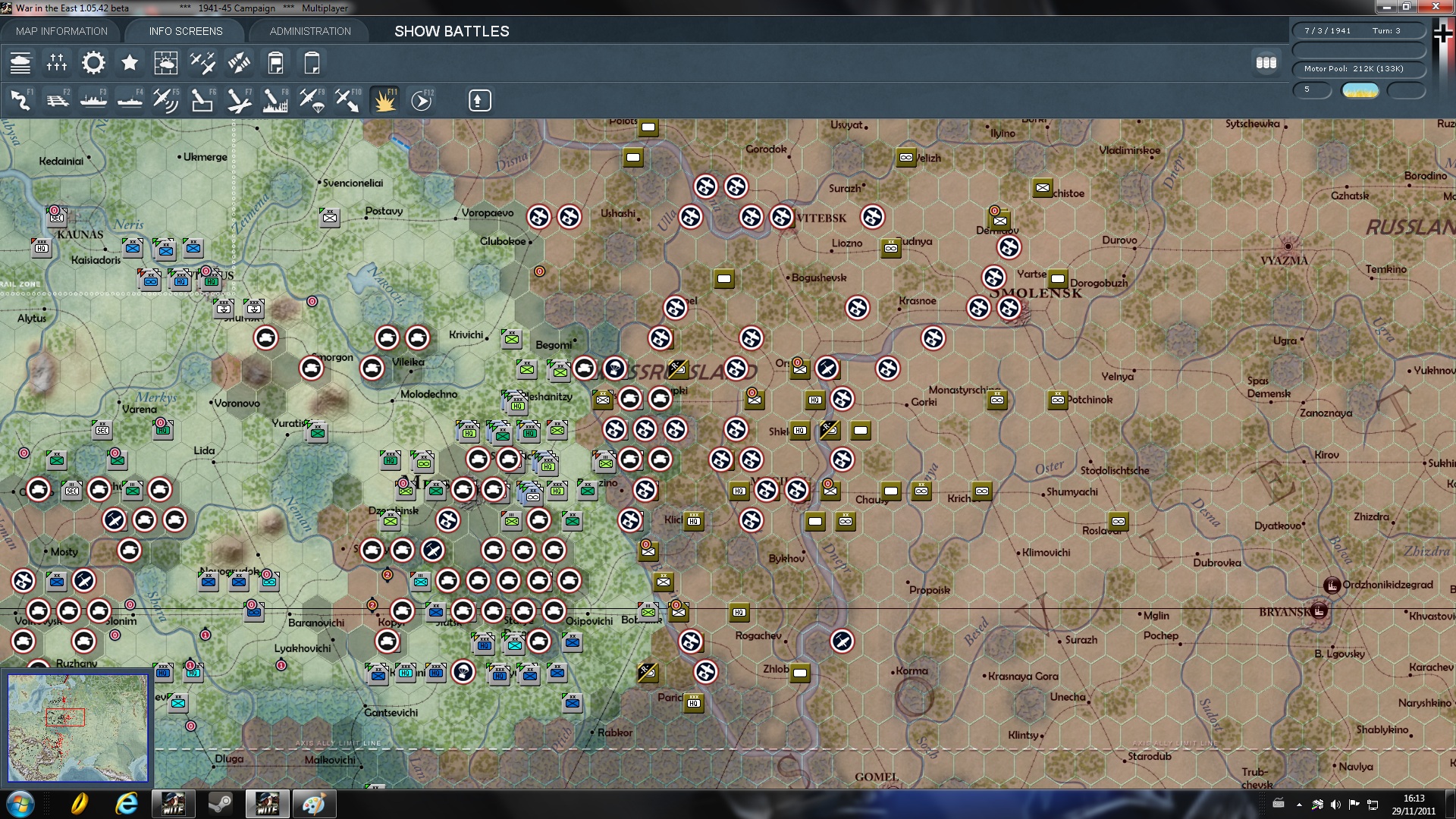
Task: Open the weather map icon
Action: click(166, 63)
